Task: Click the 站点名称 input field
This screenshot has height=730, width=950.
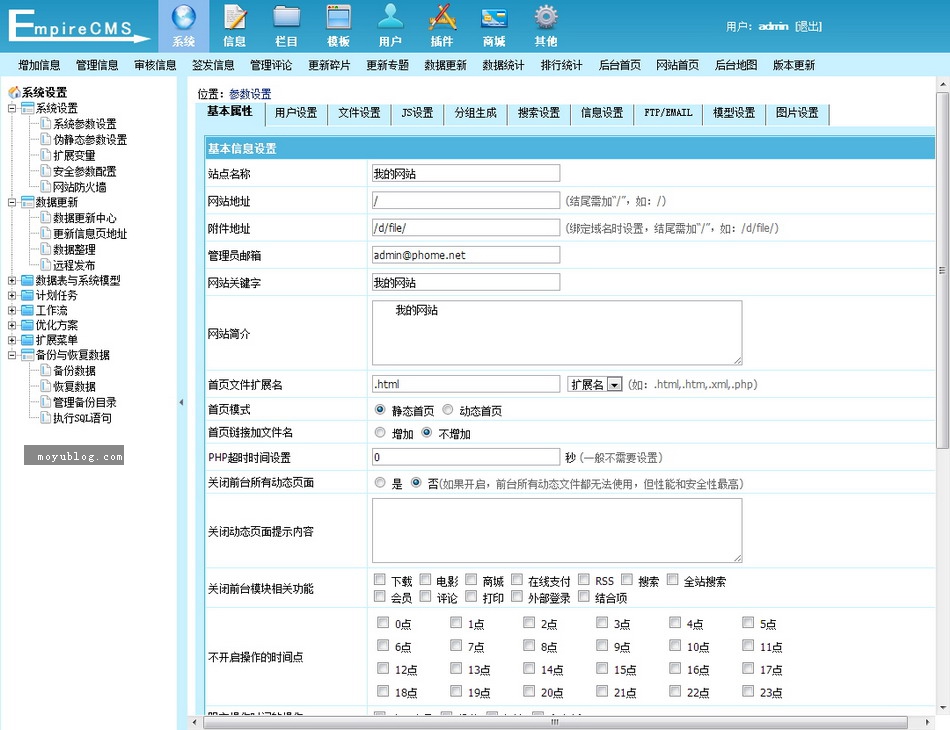Action: coord(466,173)
